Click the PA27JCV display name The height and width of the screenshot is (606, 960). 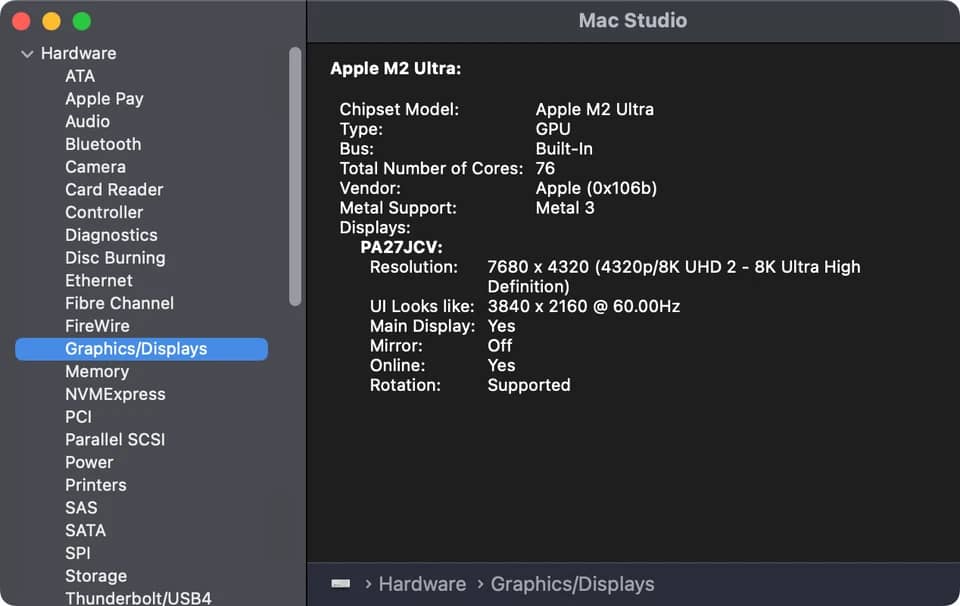coord(401,247)
